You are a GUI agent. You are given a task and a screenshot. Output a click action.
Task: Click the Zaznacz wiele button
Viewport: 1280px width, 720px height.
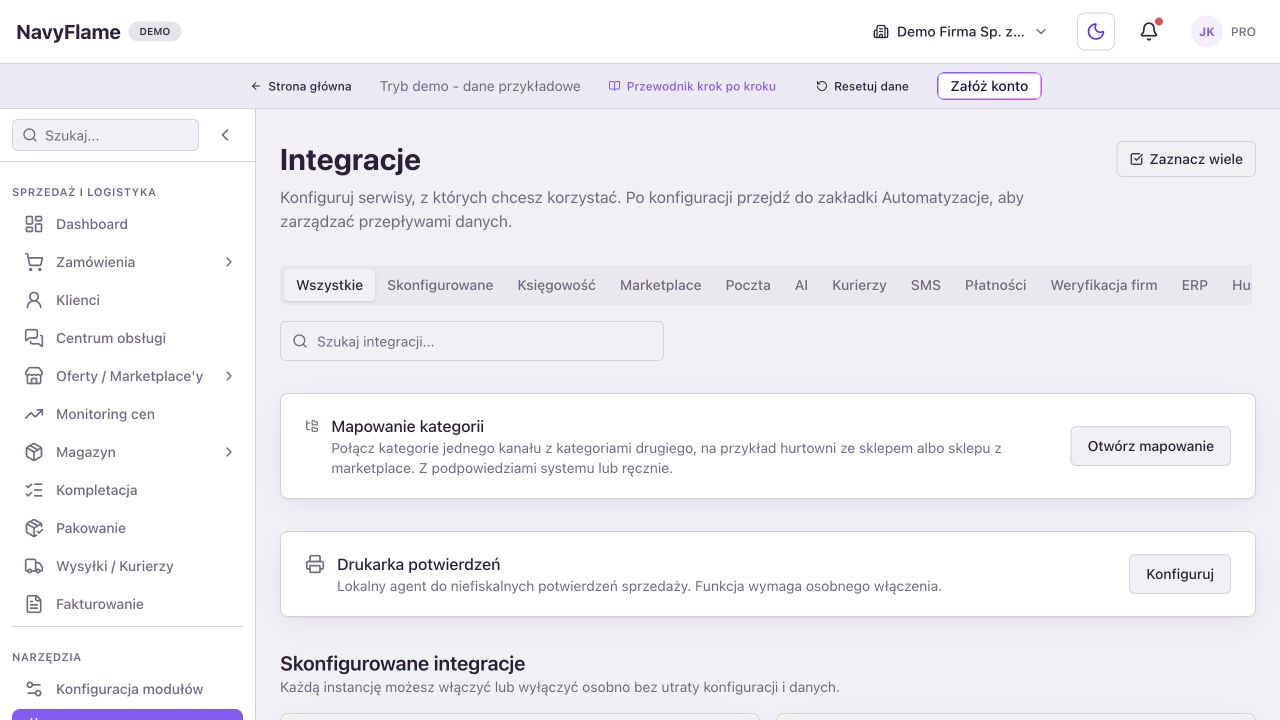pyautogui.click(x=1186, y=159)
